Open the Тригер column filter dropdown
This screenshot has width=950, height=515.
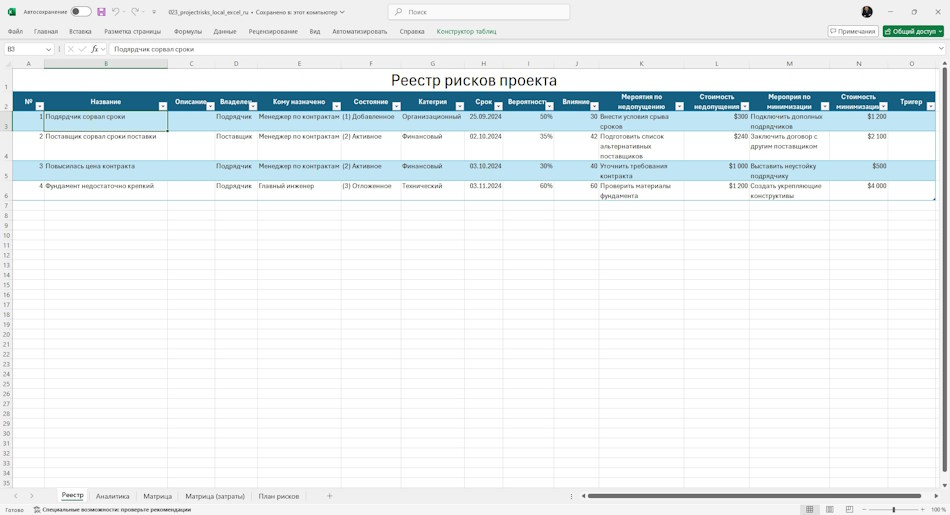tap(931, 106)
